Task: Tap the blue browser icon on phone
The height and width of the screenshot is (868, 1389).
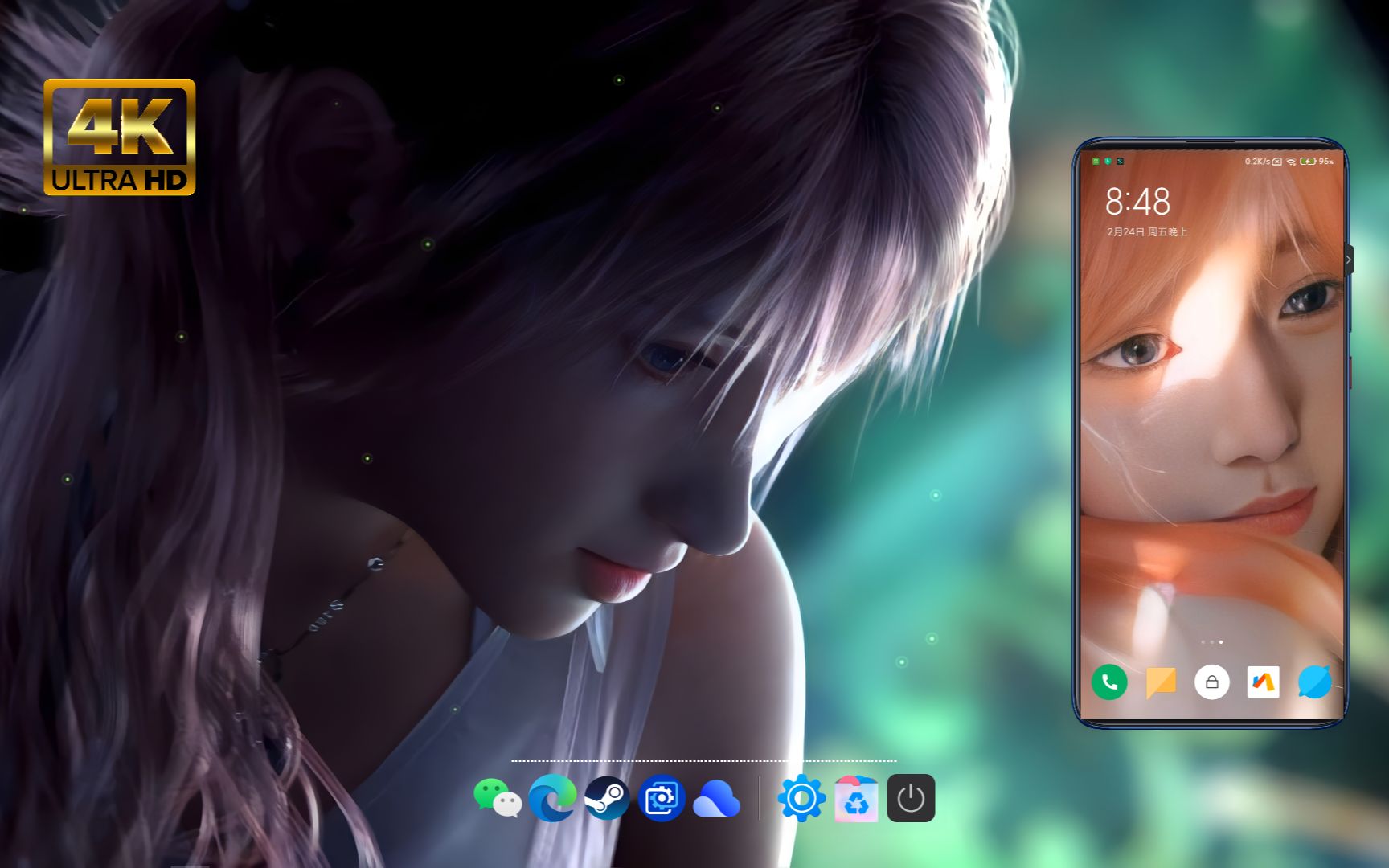Action: coord(1314,682)
